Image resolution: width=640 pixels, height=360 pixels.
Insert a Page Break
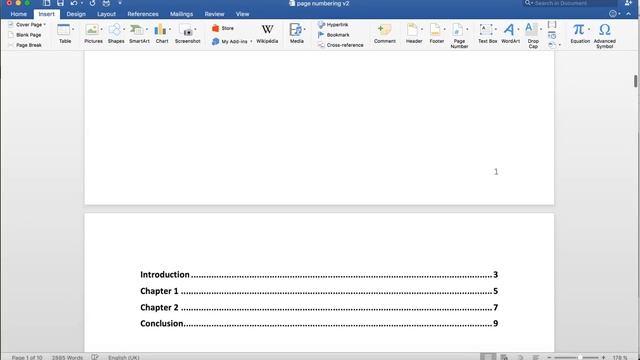click(x=24, y=45)
